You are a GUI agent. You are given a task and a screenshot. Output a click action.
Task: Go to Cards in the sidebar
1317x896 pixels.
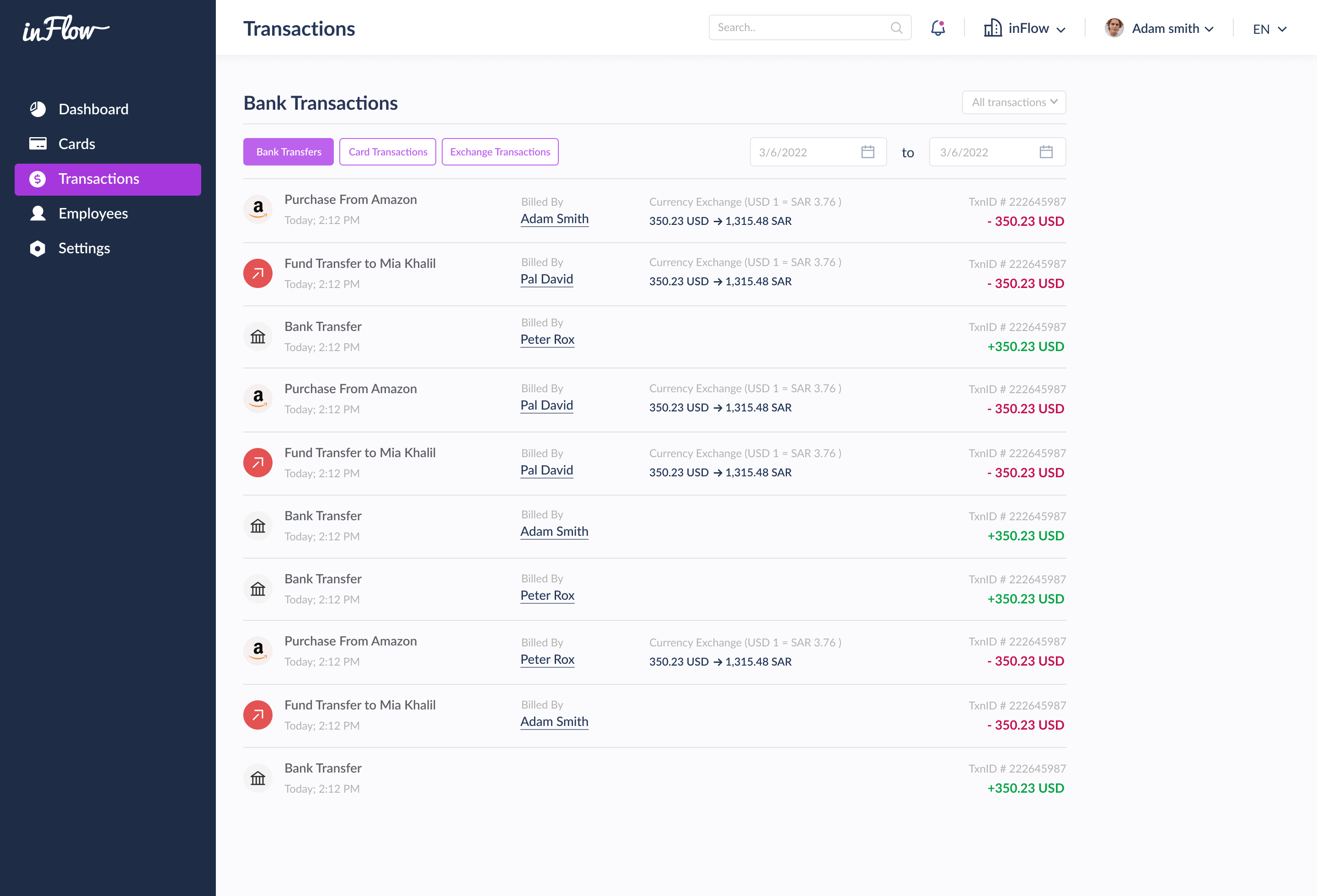[76, 144]
